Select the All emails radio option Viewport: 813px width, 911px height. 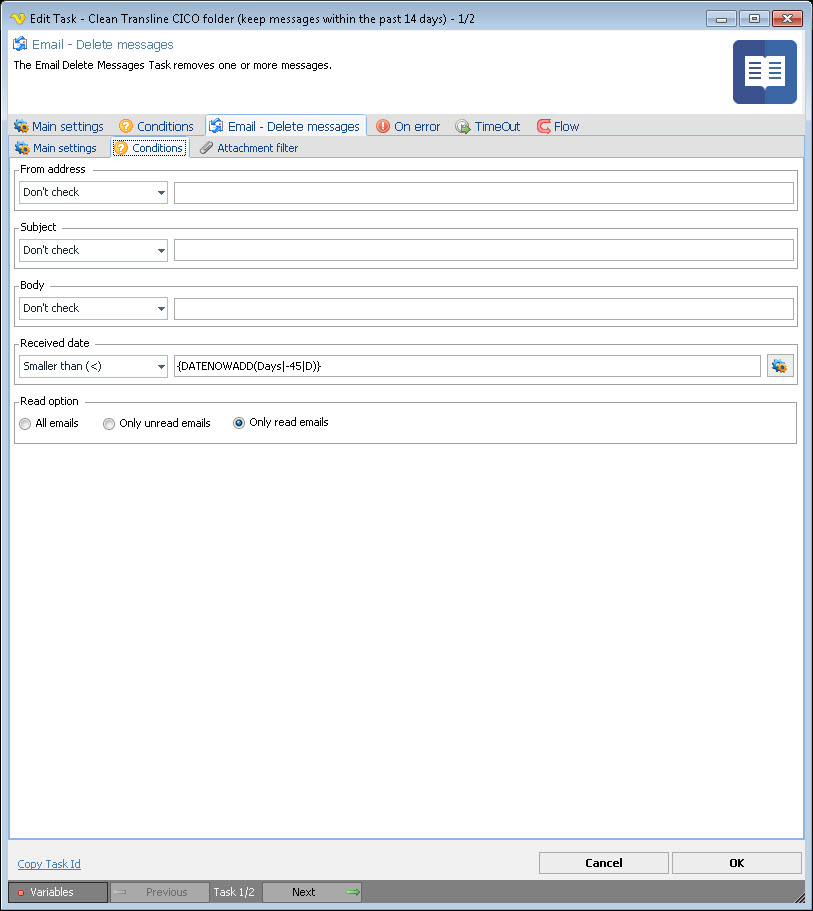(x=26, y=424)
